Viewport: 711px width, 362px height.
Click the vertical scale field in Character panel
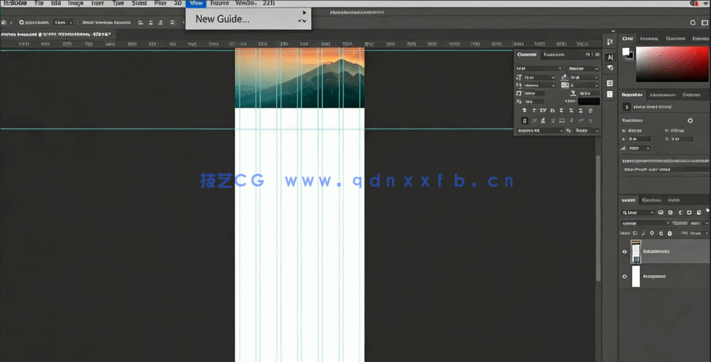(534, 93)
